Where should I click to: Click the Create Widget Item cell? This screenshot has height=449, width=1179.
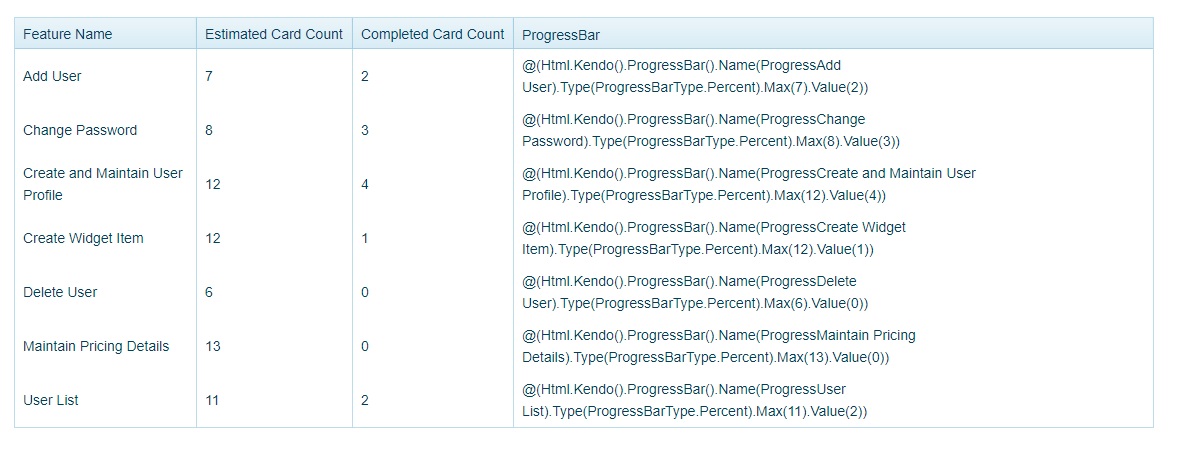(83, 238)
